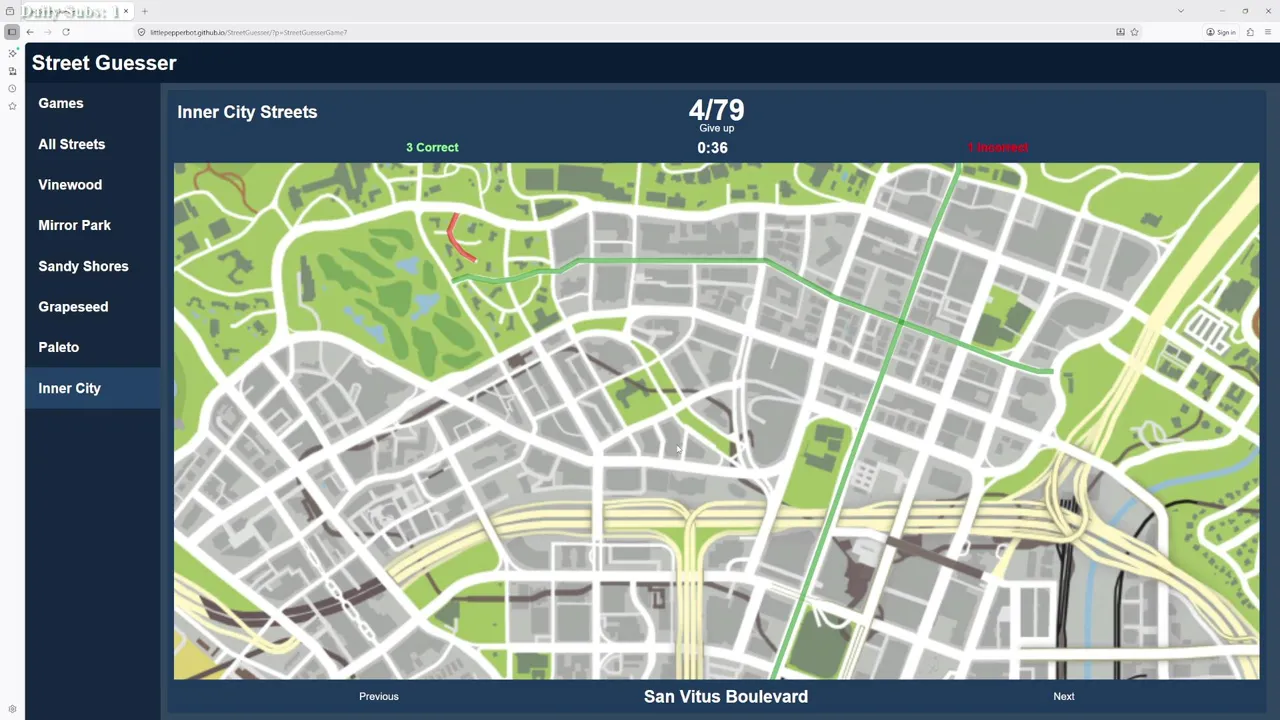Open synced tabs sidebar icon
The height and width of the screenshot is (720, 1280).
pos(12,71)
